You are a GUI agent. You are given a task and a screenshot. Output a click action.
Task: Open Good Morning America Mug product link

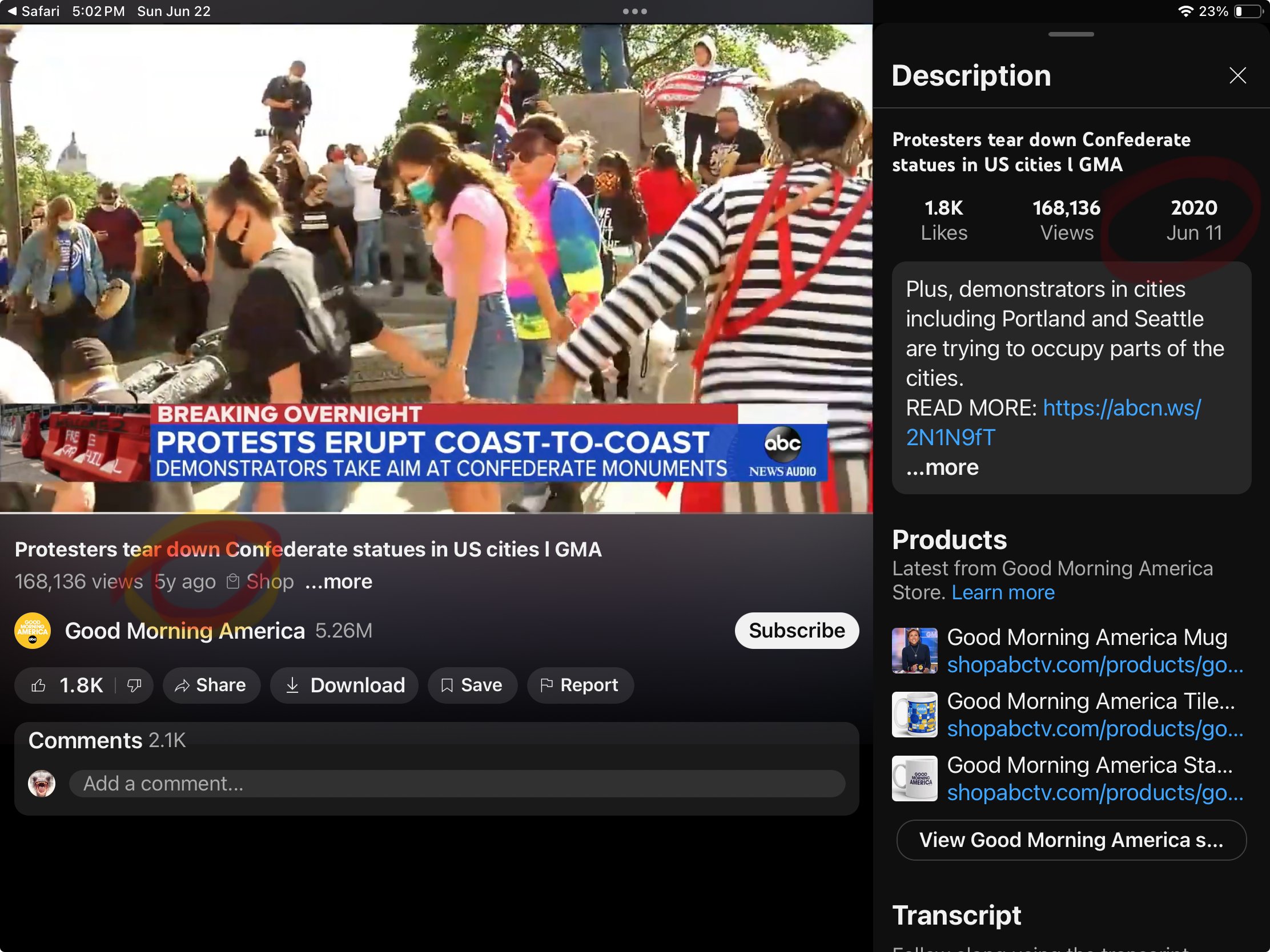[1095, 664]
